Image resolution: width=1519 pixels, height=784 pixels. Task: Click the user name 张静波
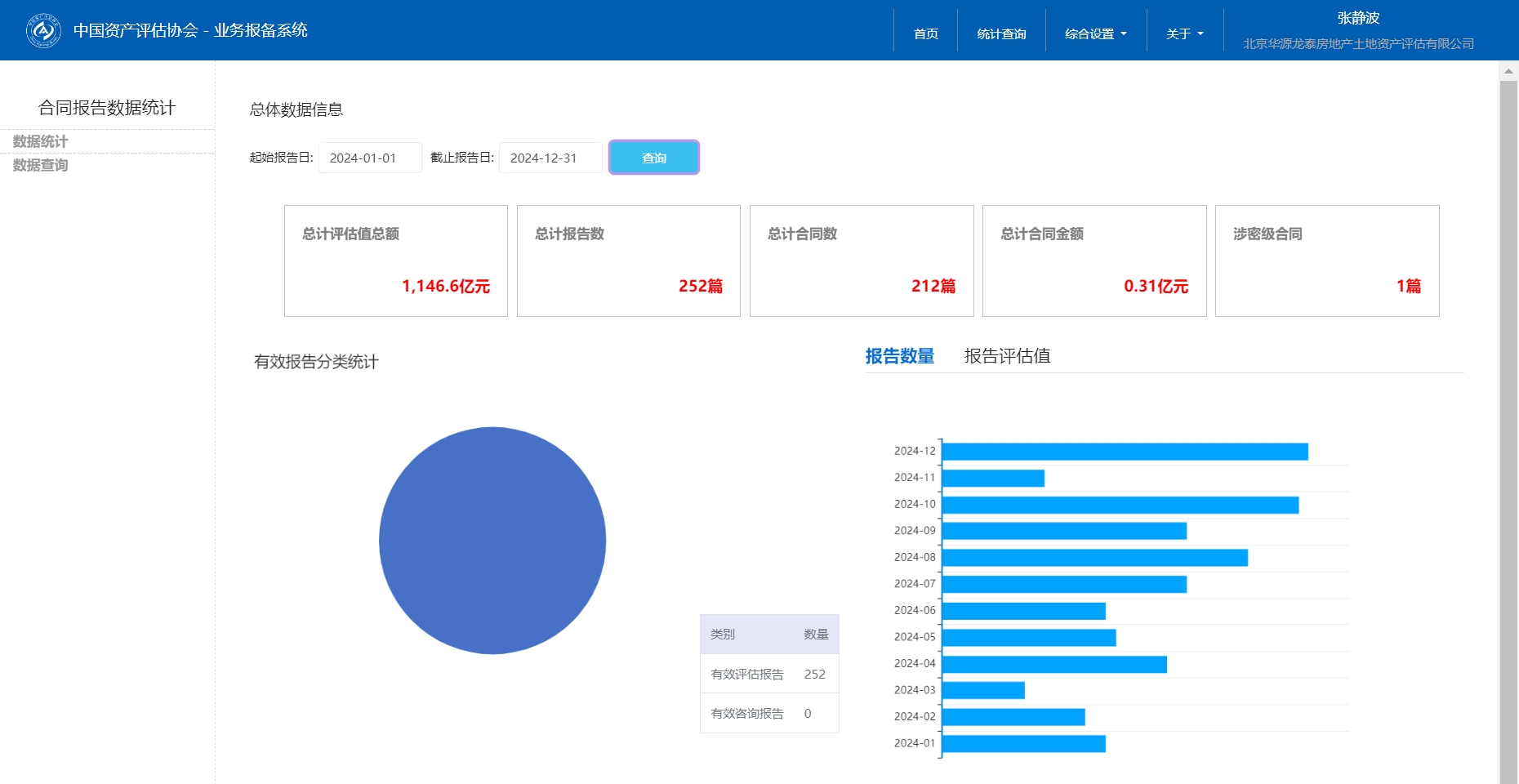(1357, 18)
